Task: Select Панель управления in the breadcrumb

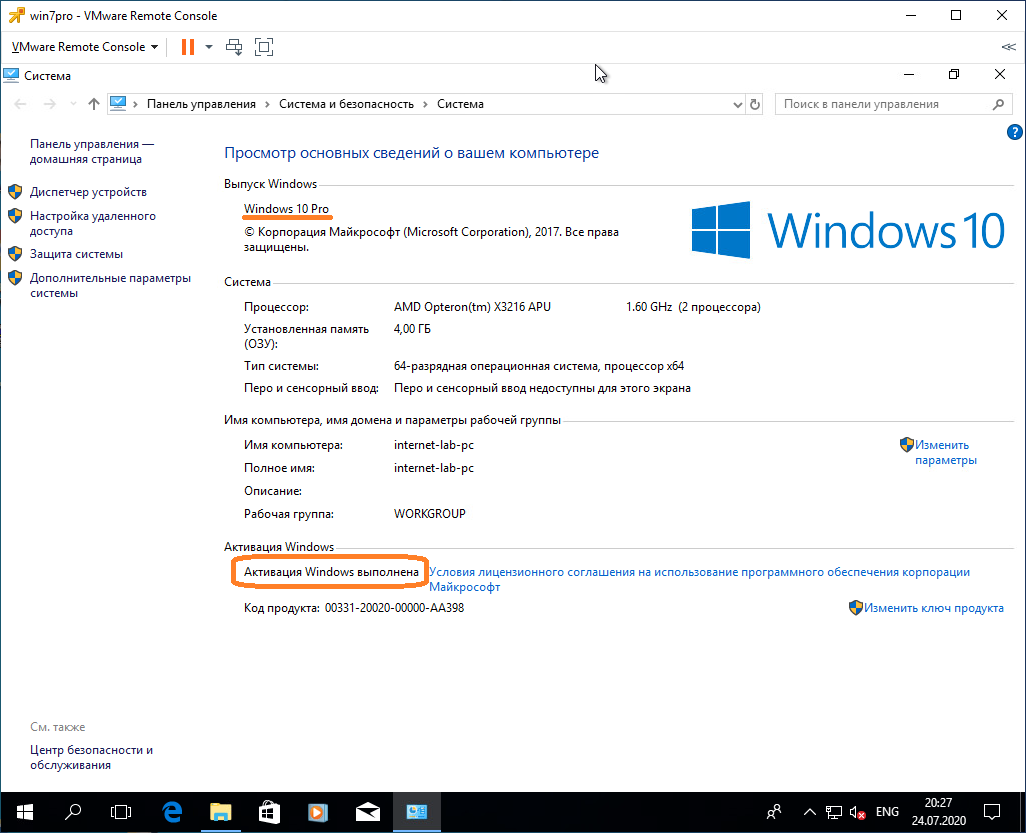Action: coord(201,104)
